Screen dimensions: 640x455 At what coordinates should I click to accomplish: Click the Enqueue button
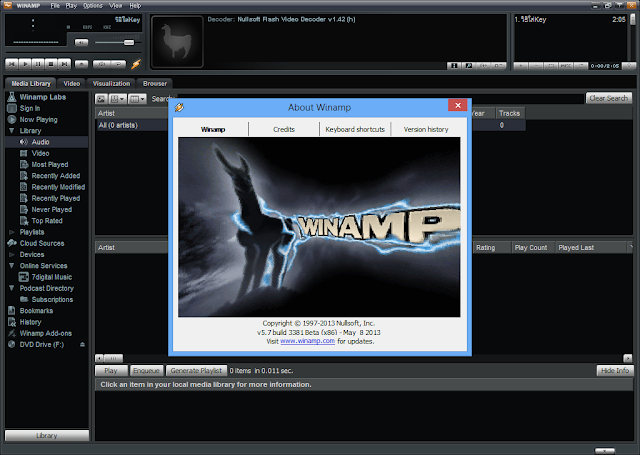coord(146,371)
